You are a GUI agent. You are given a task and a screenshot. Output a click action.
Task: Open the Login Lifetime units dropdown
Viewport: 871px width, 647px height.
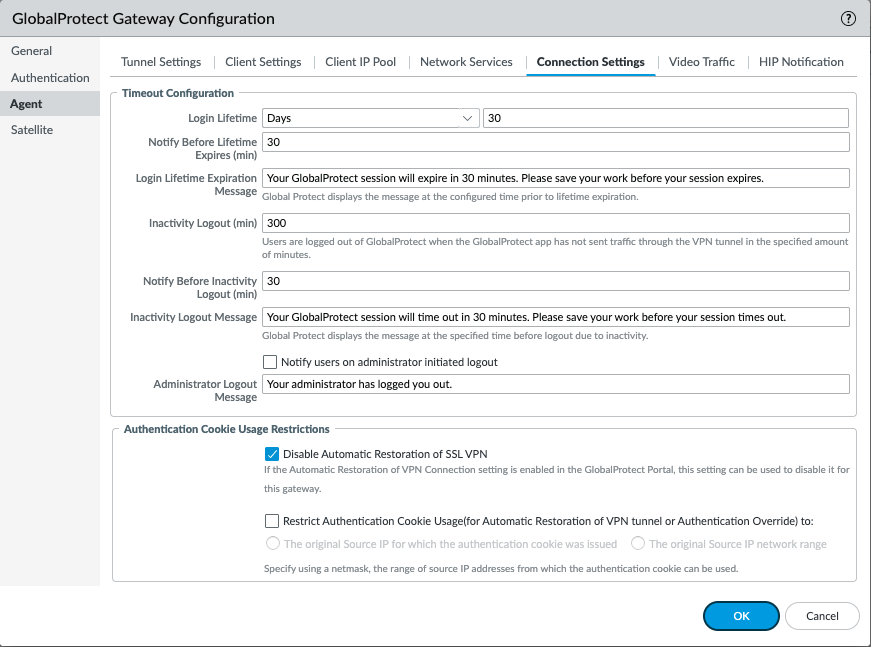(x=468, y=117)
